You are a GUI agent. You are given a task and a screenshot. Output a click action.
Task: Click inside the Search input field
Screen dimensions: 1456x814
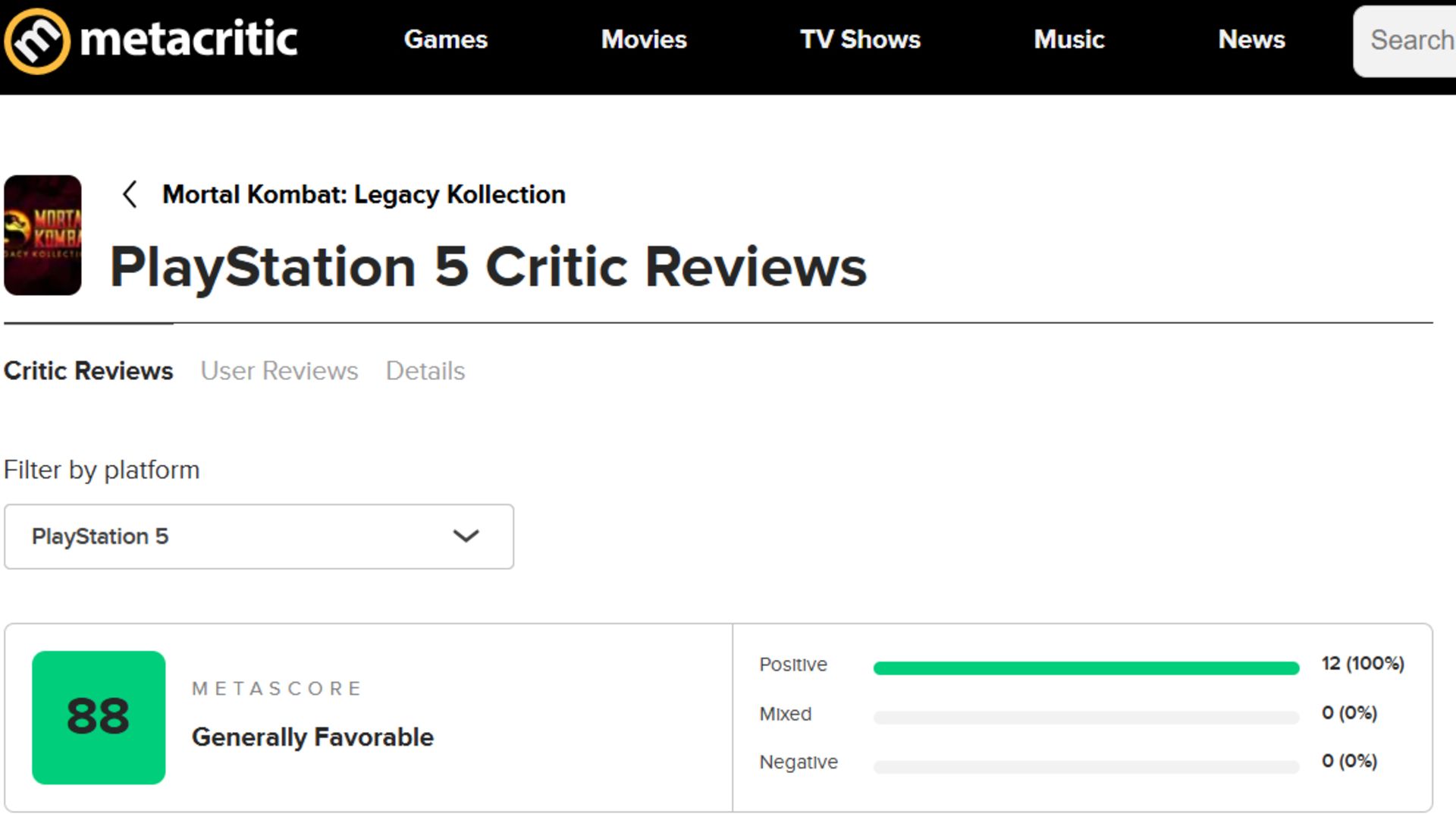click(x=1412, y=40)
